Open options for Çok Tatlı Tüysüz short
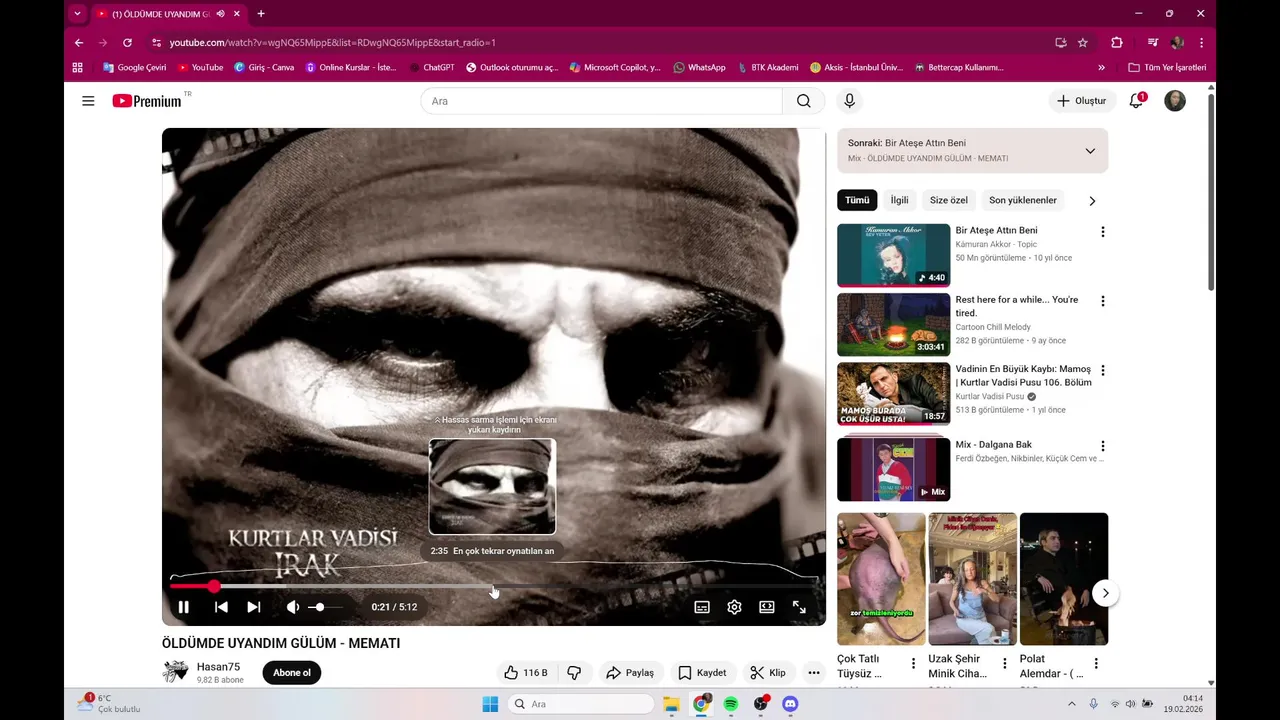Viewport: 1280px width, 720px height. (x=913, y=663)
